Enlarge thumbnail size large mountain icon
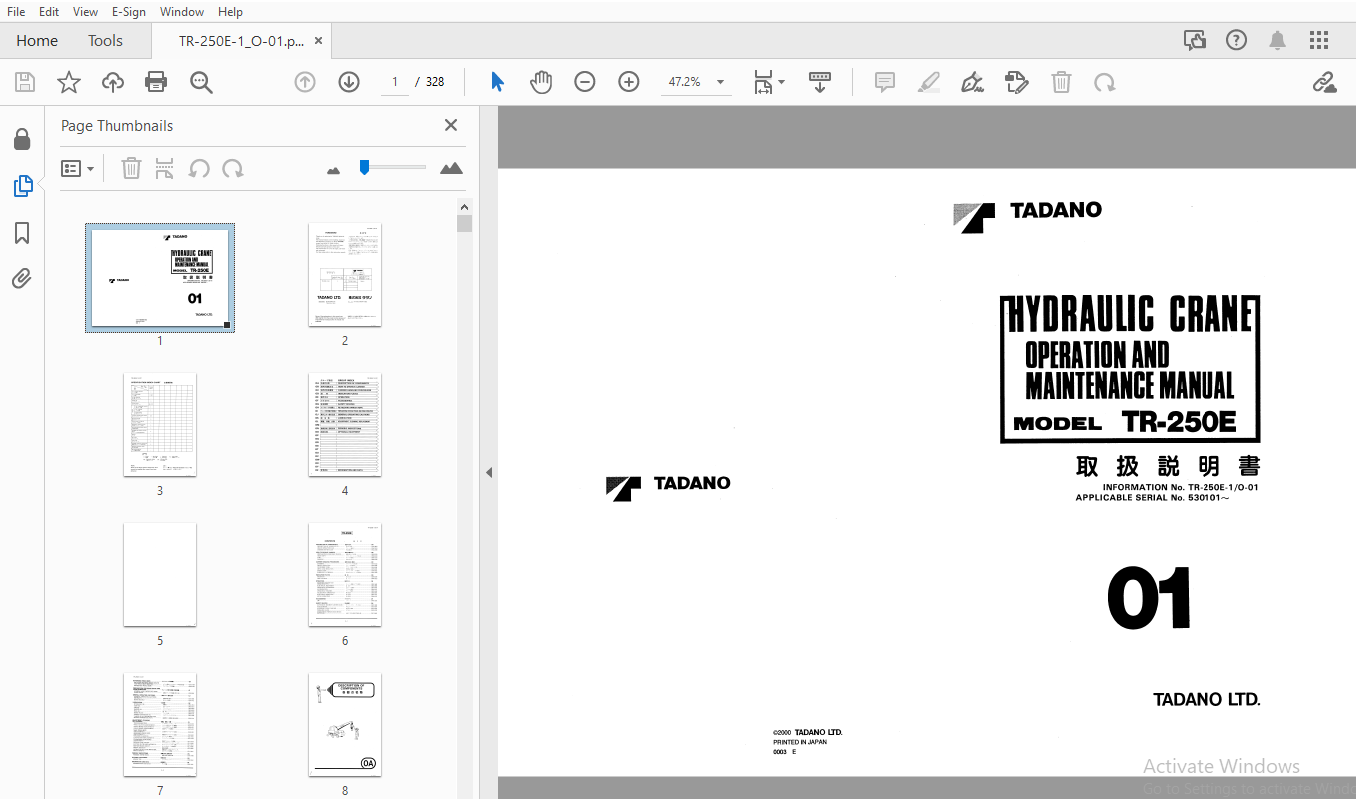Screen dimensions: 1356x799 click(451, 168)
